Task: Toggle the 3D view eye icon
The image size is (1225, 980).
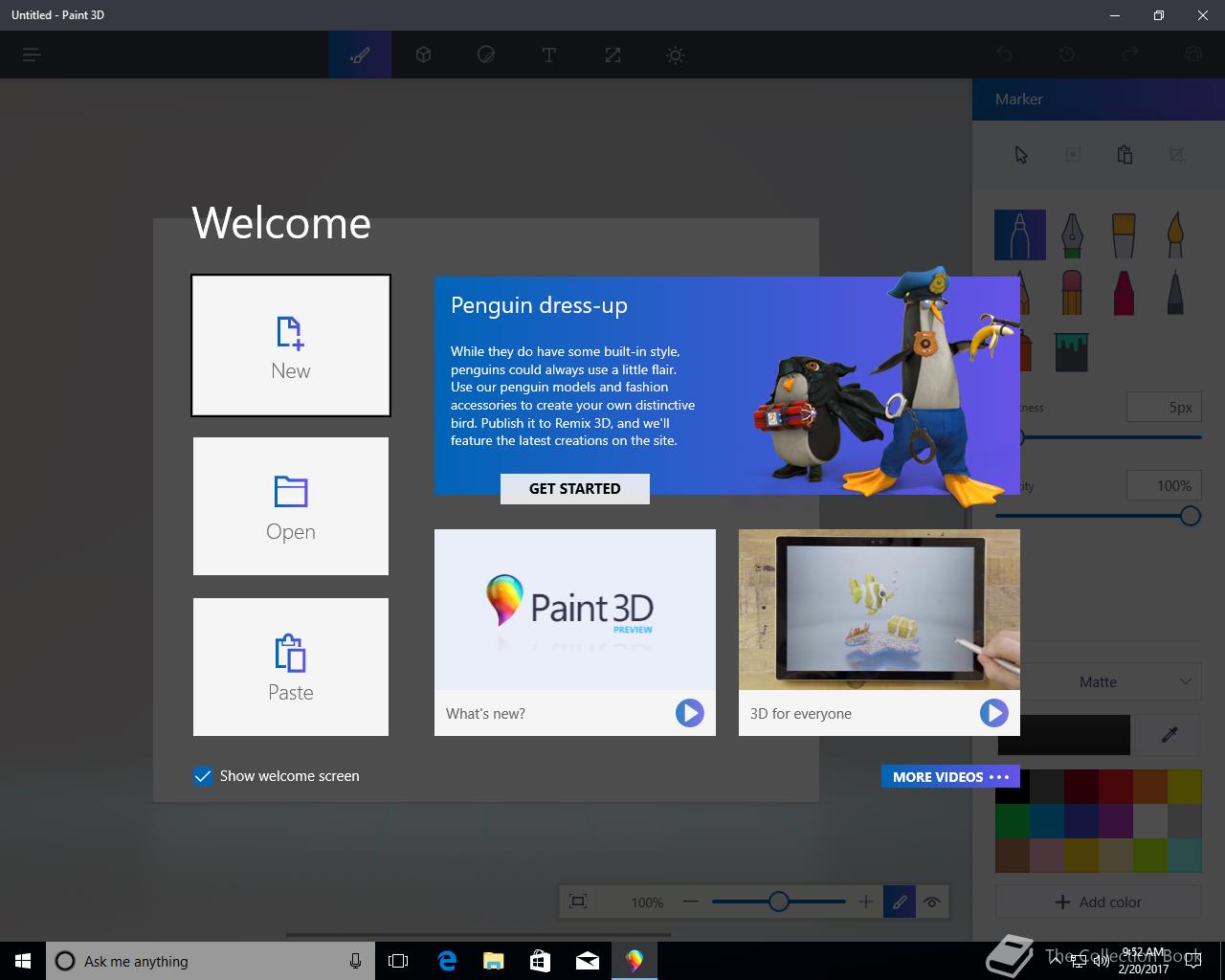Action: point(931,902)
